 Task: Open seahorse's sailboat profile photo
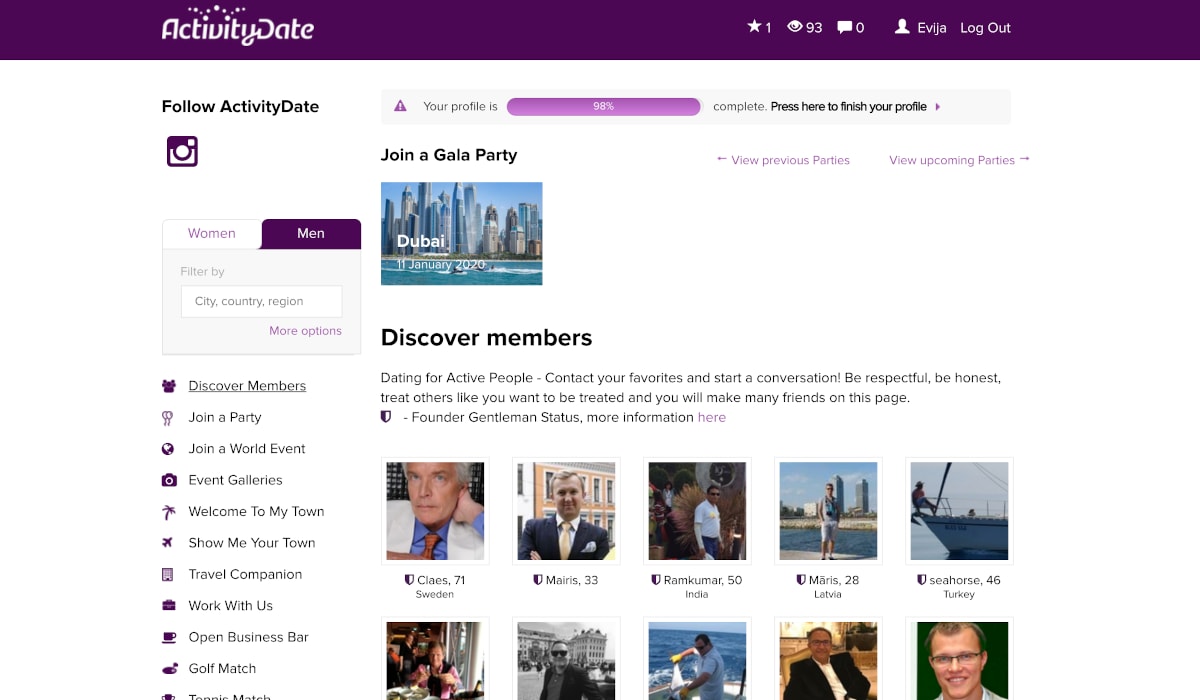959,511
